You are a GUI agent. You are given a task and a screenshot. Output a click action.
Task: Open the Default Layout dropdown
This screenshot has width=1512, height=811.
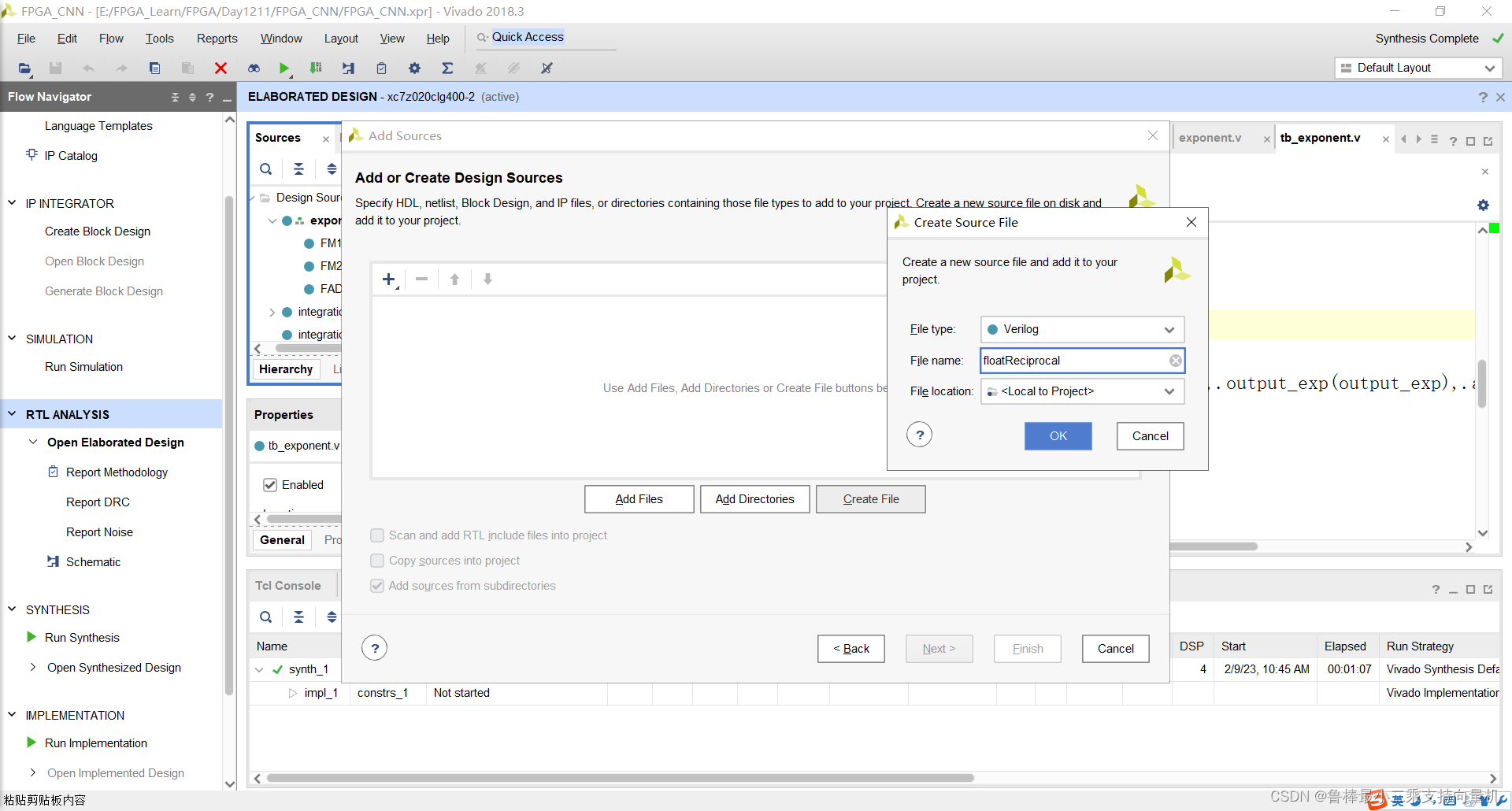click(x=1418, y=68)
